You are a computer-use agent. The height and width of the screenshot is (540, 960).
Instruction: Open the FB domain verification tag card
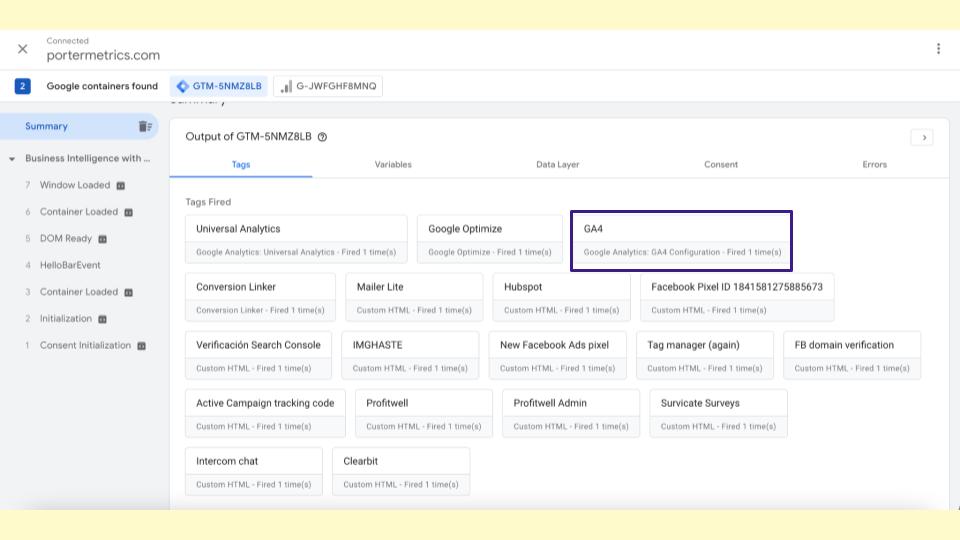tap(852, 356)
